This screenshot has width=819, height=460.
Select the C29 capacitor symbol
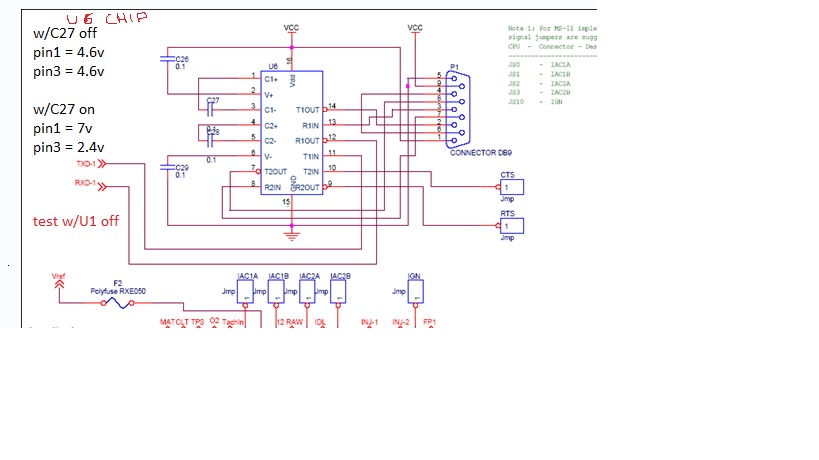coord(167,167)
